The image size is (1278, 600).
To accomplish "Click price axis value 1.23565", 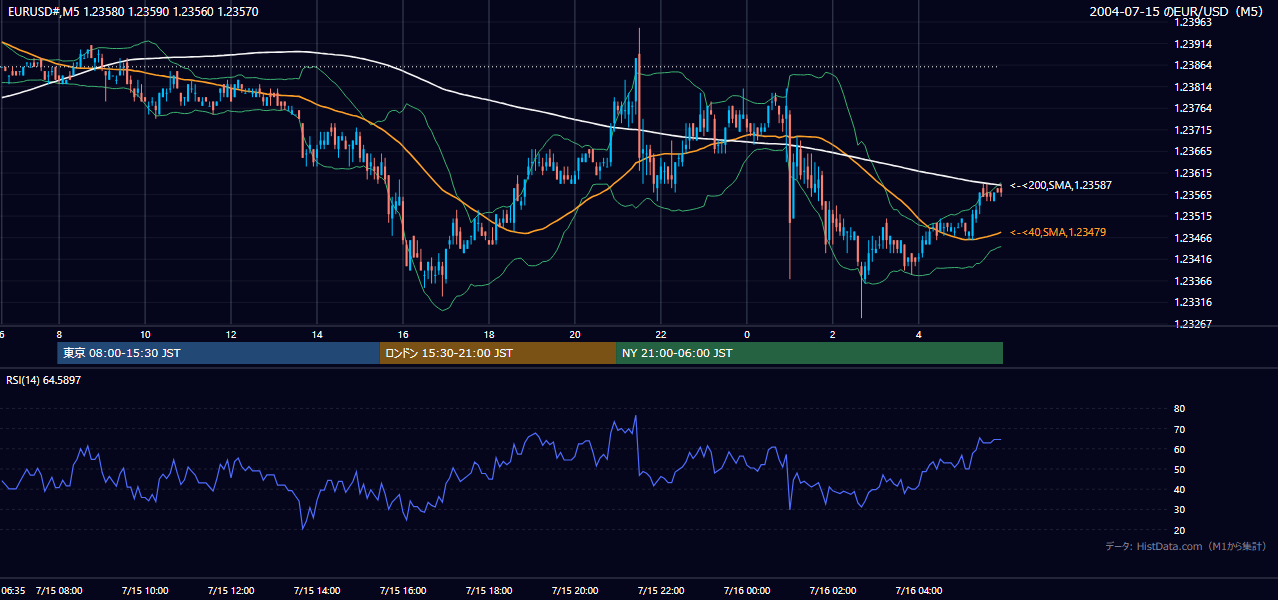I will 1194,195.
